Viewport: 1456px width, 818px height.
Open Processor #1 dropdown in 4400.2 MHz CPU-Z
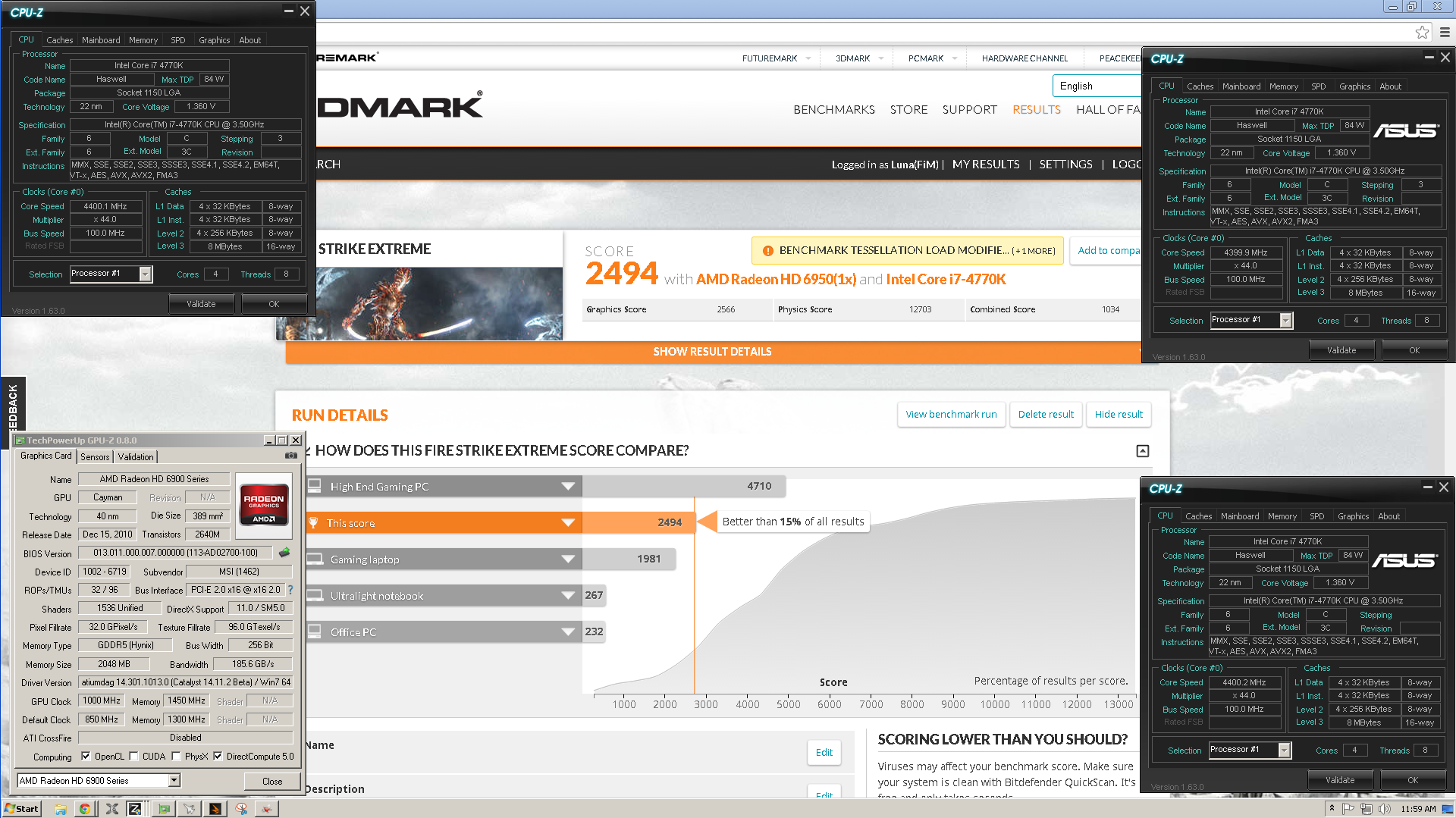coord(1284,751)
